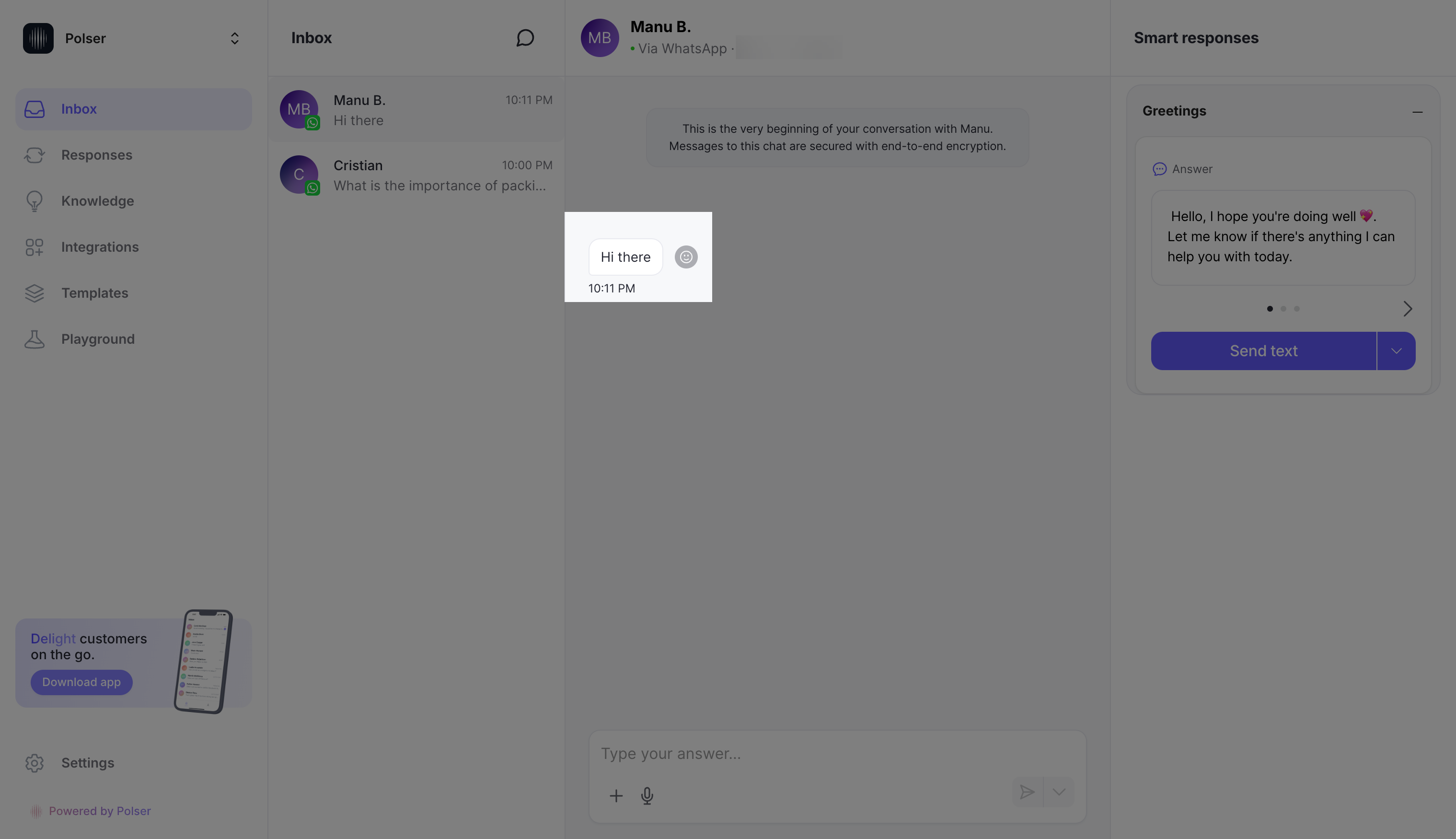
Task: Click Send text button
Action: (1264, 350)
